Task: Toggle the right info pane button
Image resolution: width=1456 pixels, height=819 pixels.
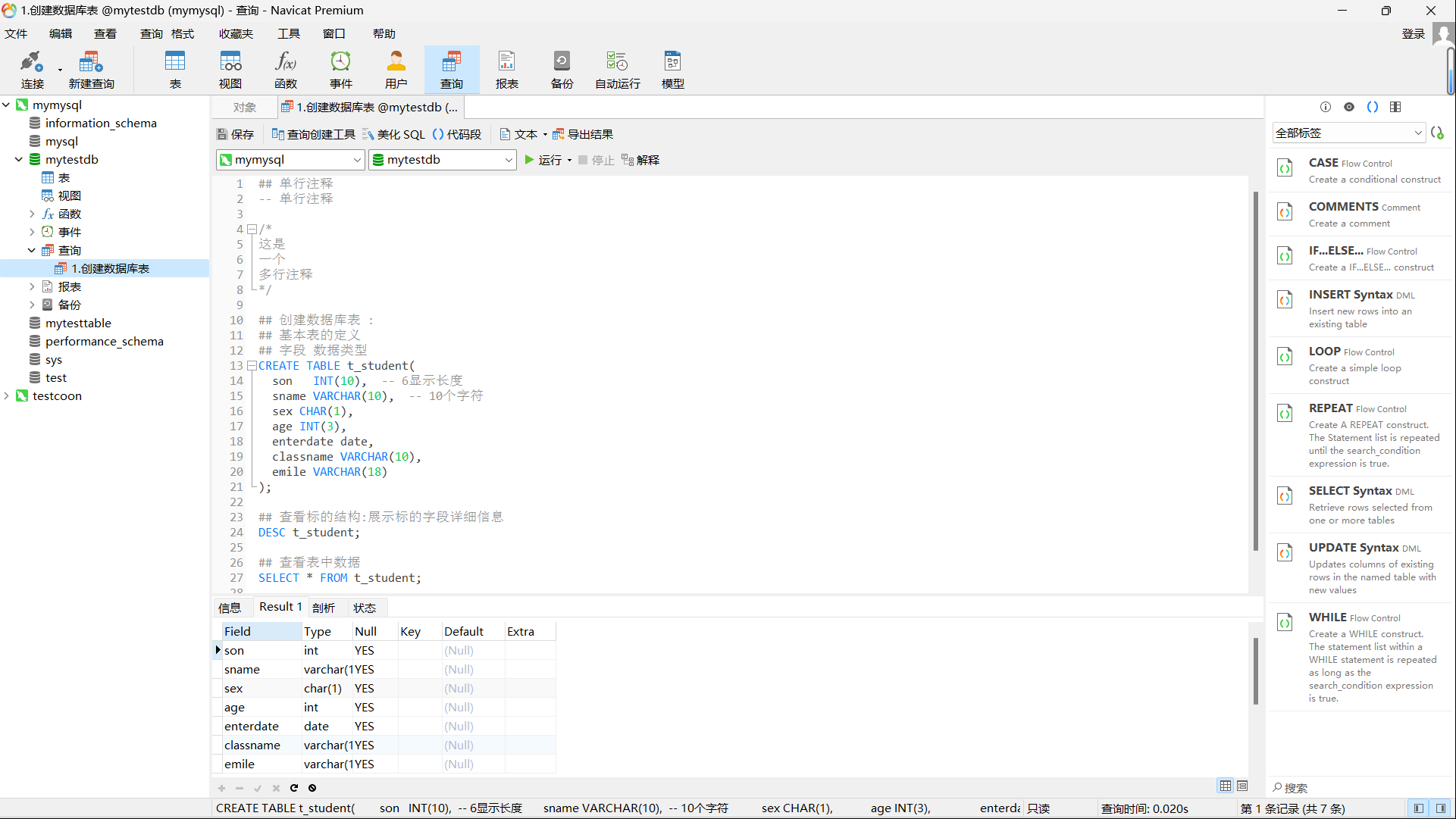Action: tap(1441, 808)
